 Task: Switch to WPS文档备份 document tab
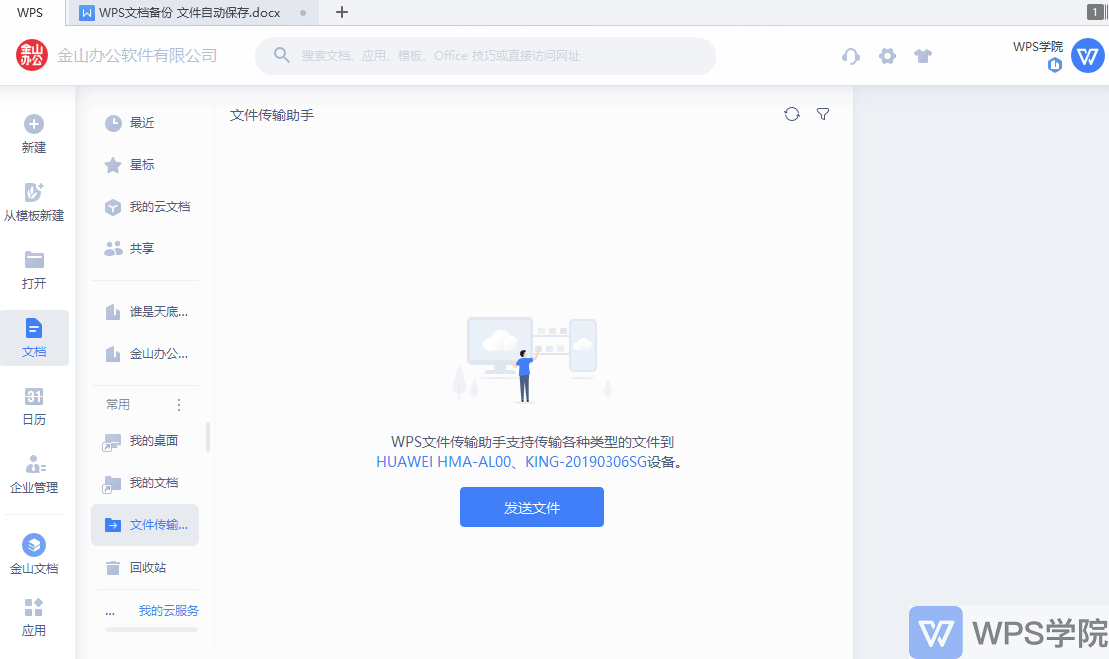pos(190,13)
